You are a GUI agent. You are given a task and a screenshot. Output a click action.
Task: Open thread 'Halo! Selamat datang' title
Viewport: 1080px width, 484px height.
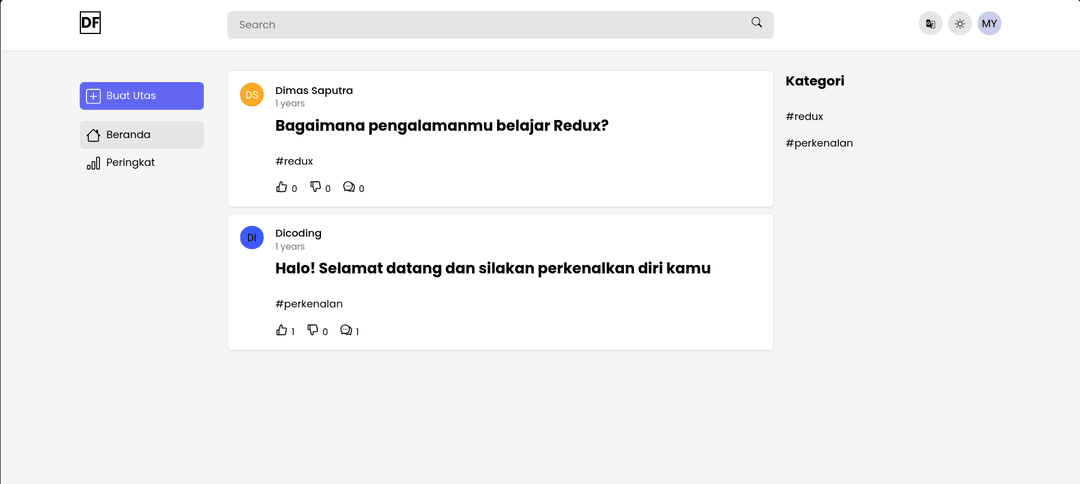point(492,269)
